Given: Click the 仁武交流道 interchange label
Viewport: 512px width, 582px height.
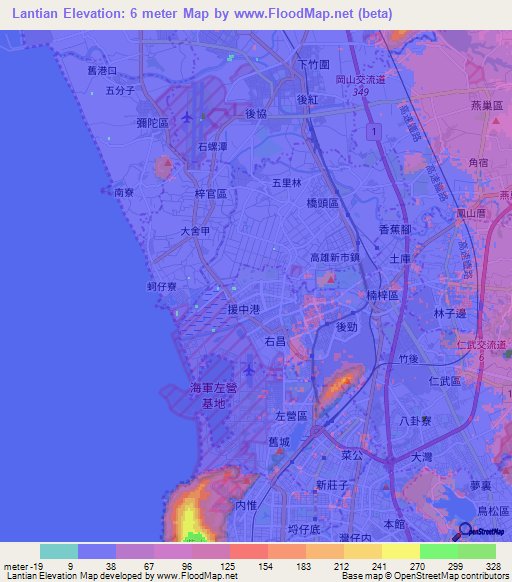Looking at the screenshot, I should pos(481,345).
